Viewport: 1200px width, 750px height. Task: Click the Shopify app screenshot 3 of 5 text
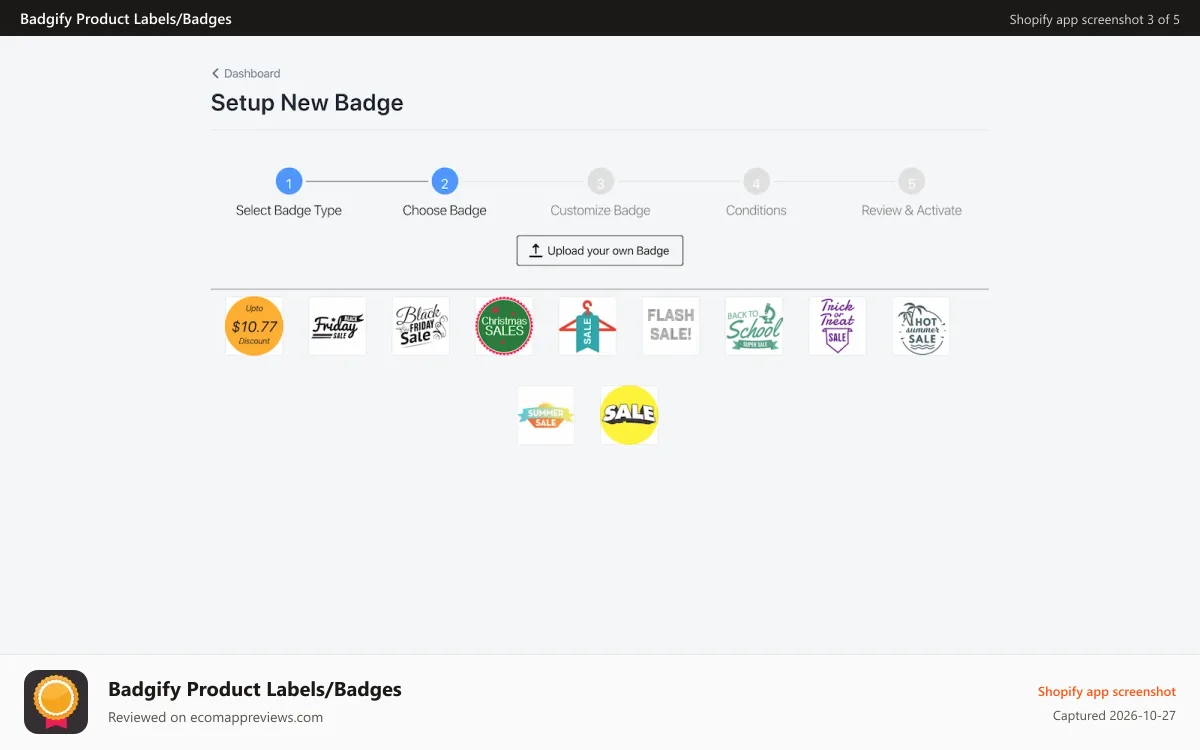(x=1095, y=19)
